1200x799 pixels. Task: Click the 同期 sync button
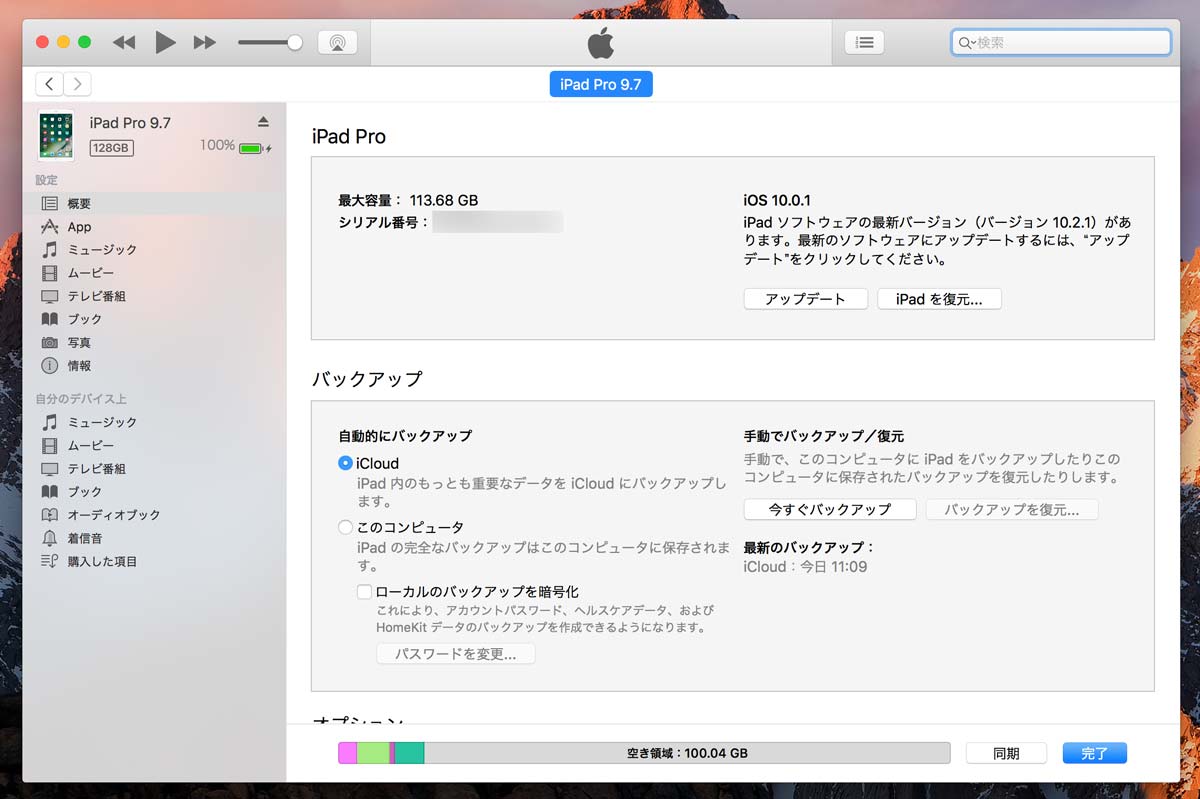click(1006, 753)
